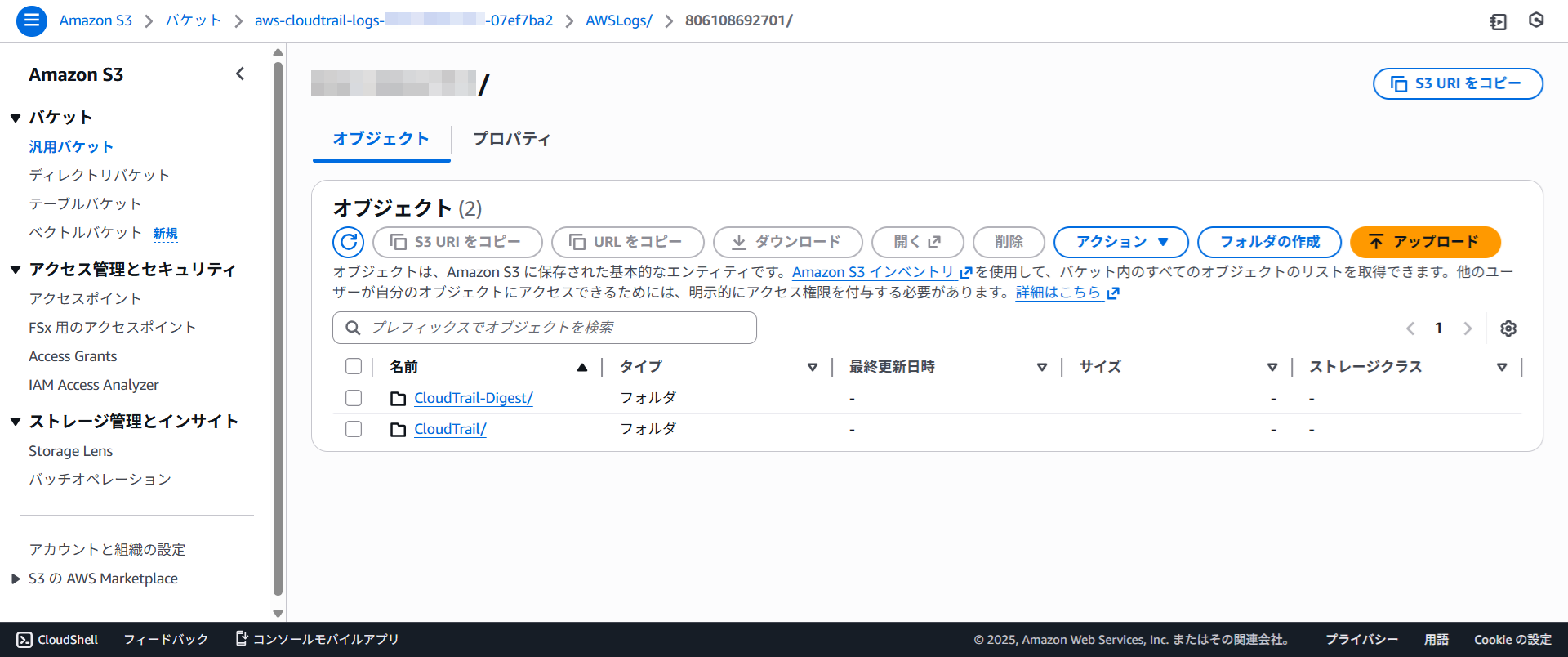Click the refresh objects icon button

[x=348, y=242]
